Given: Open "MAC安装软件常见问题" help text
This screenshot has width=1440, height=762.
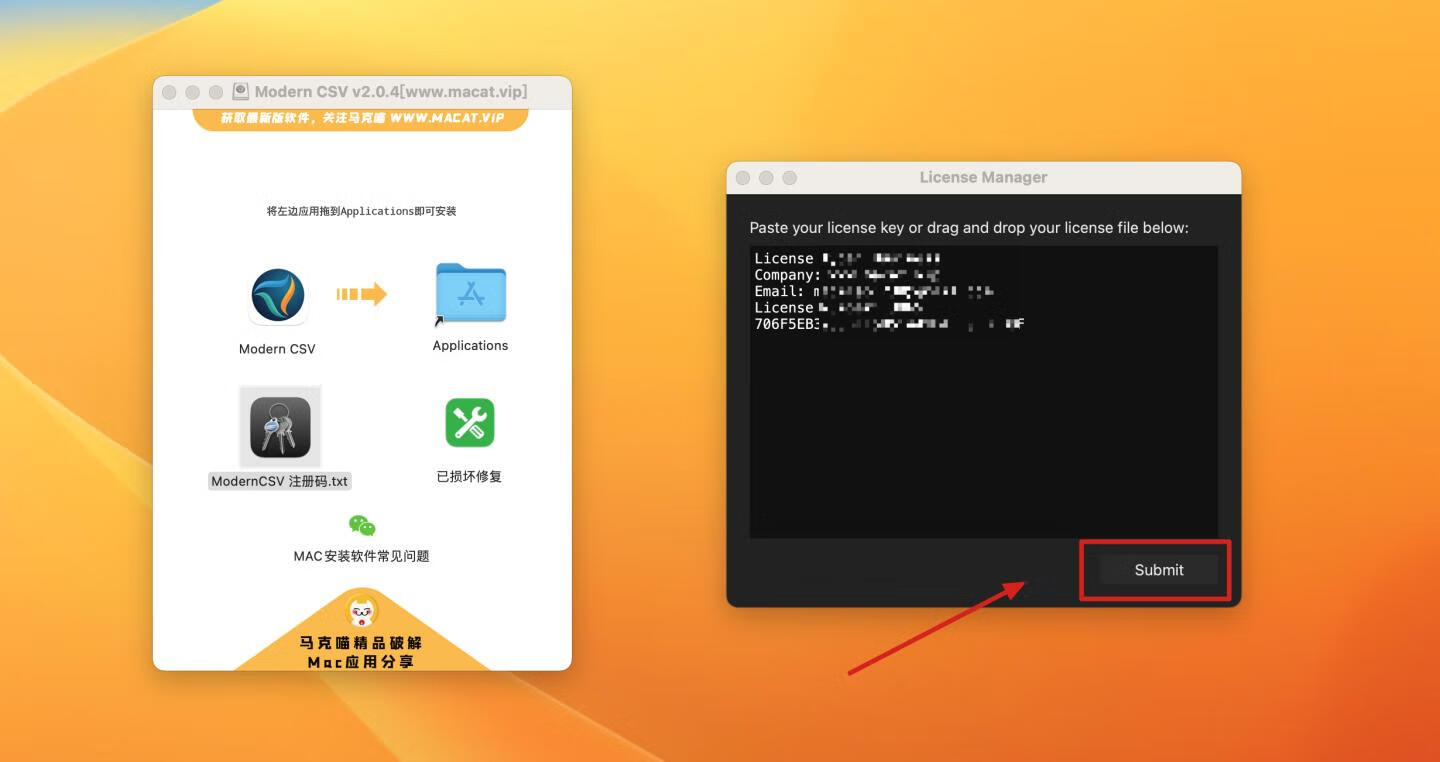Looking at the screenshot, I should 361,556.
